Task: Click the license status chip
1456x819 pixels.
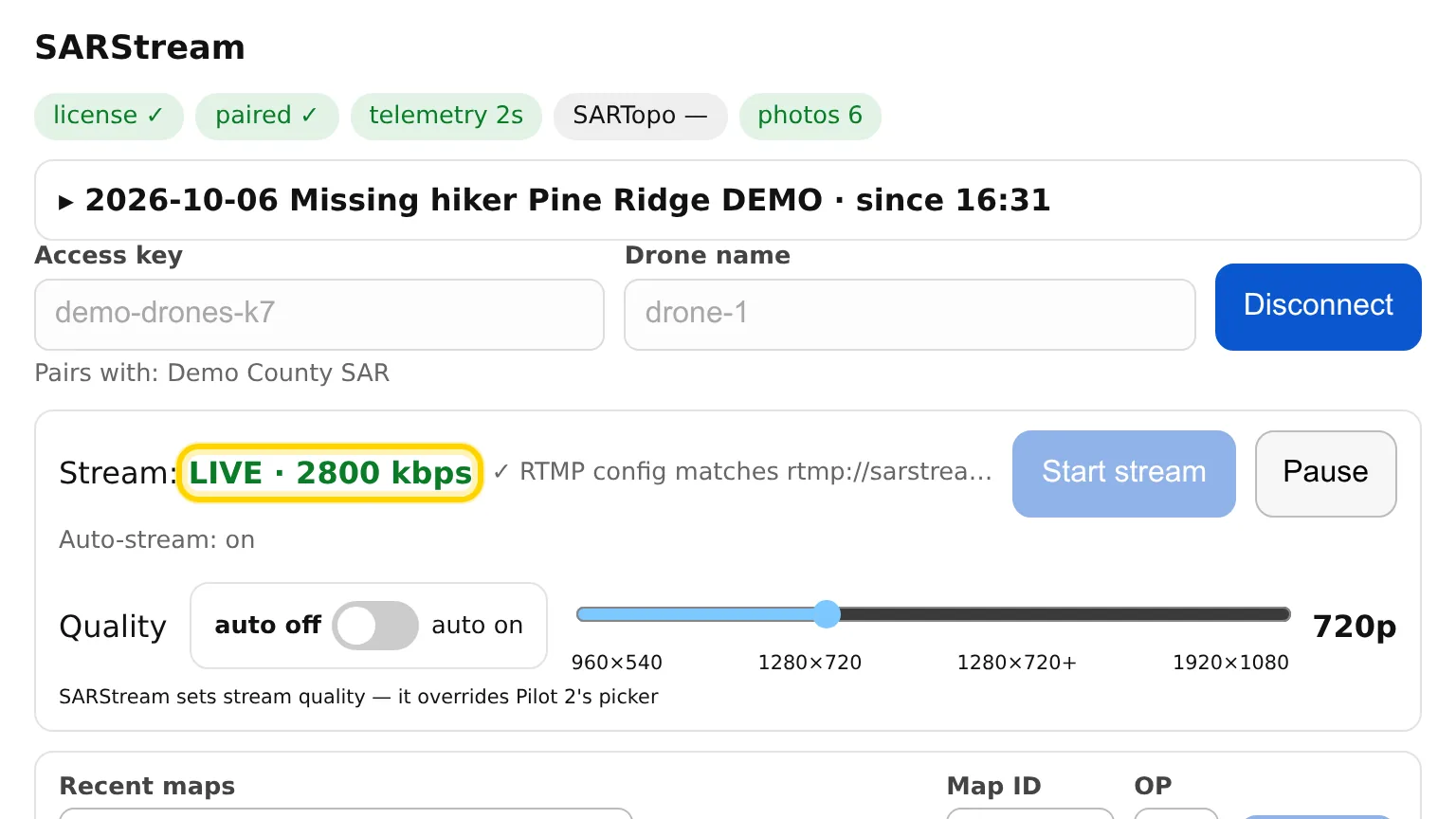Action: [x=108, y=116]
